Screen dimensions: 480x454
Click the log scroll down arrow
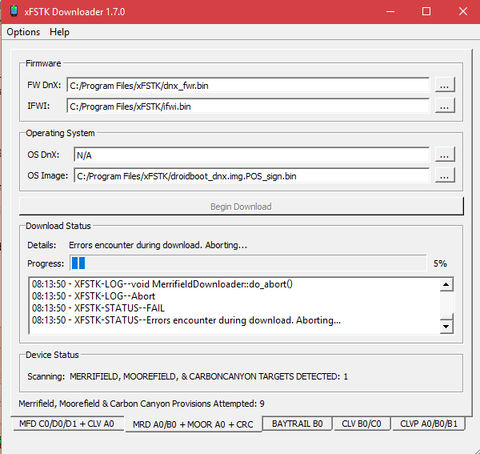point(446,326)
